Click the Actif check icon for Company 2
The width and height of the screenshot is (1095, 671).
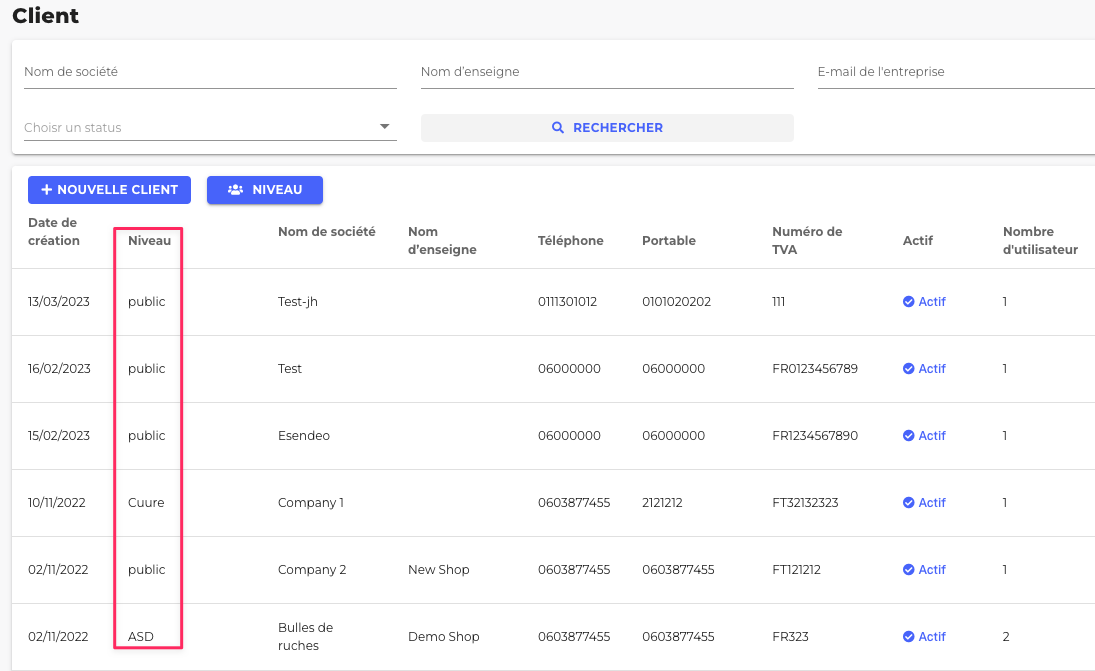909,570
